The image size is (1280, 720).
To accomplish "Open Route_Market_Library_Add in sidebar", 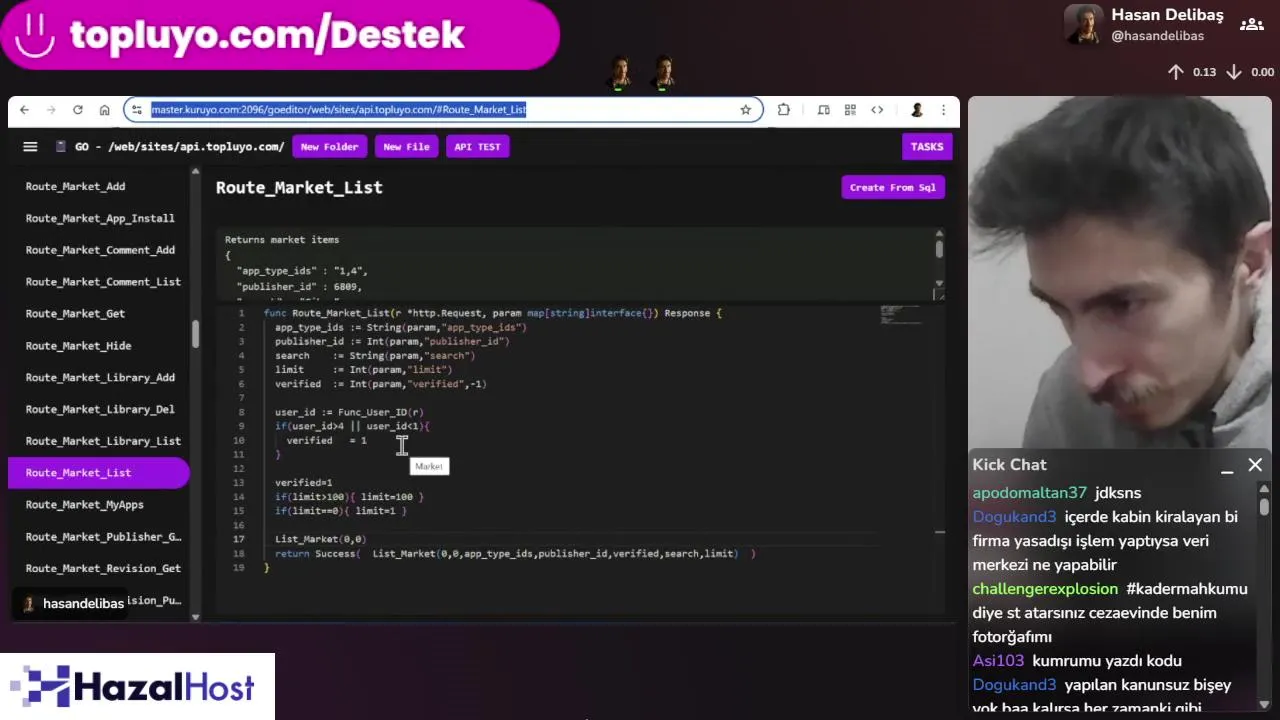I will [x=98, y=377].
